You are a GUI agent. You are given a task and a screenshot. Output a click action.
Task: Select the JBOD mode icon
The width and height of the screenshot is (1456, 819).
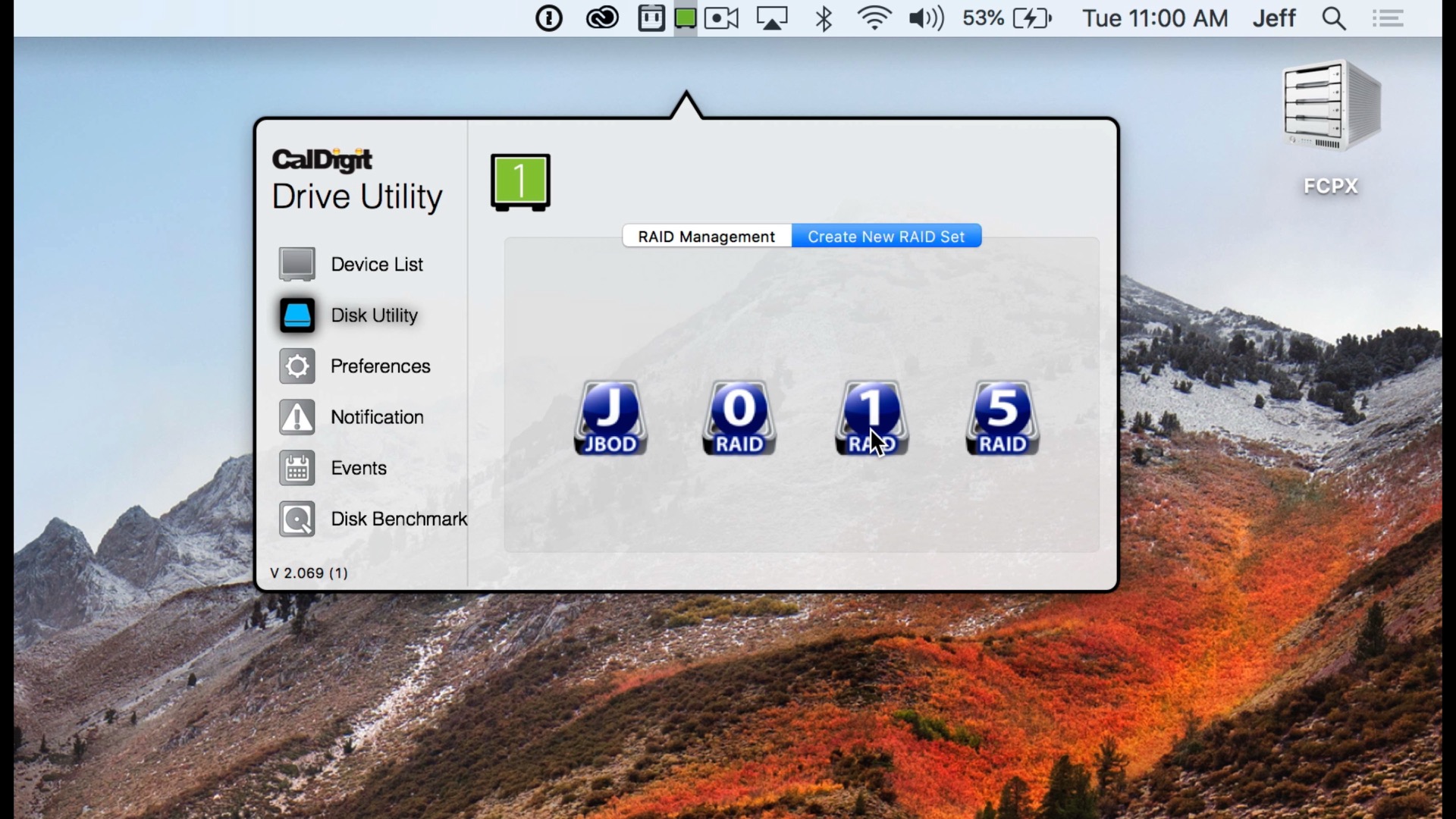point(610,418)
